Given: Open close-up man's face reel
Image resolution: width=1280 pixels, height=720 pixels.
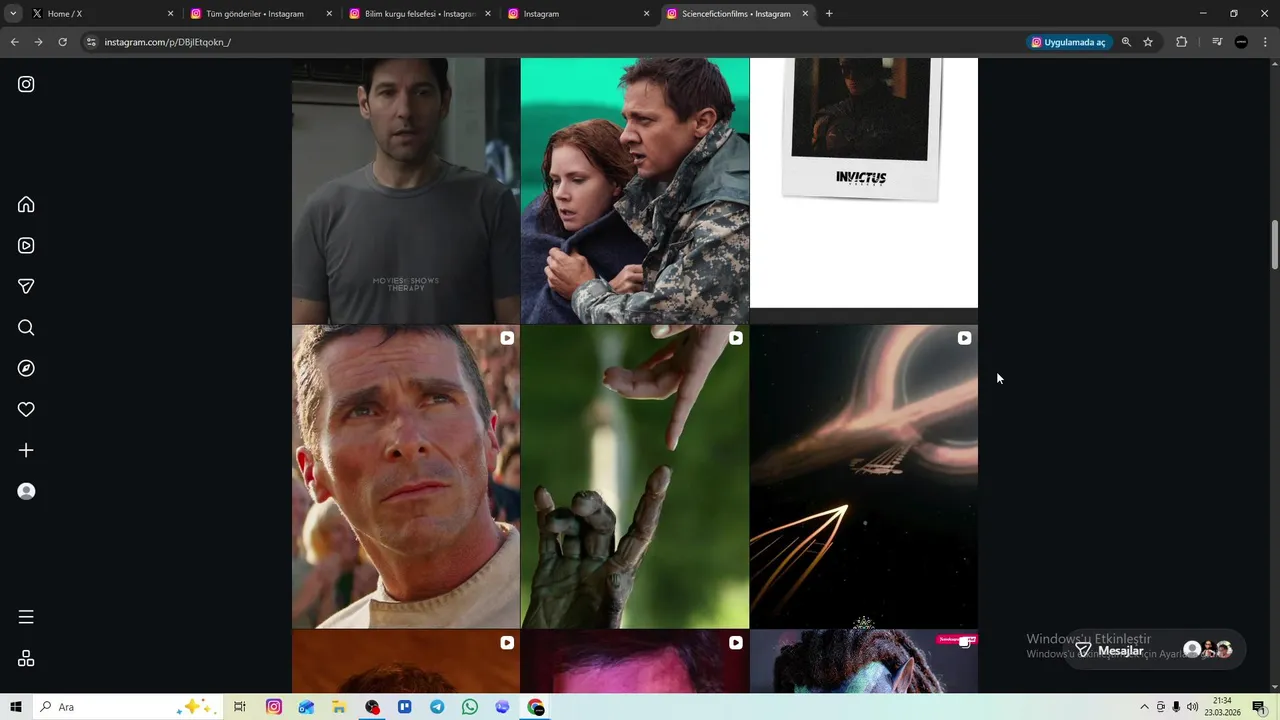Looking at the screenshot, I should pyautogui.click(x=406, y=477).
